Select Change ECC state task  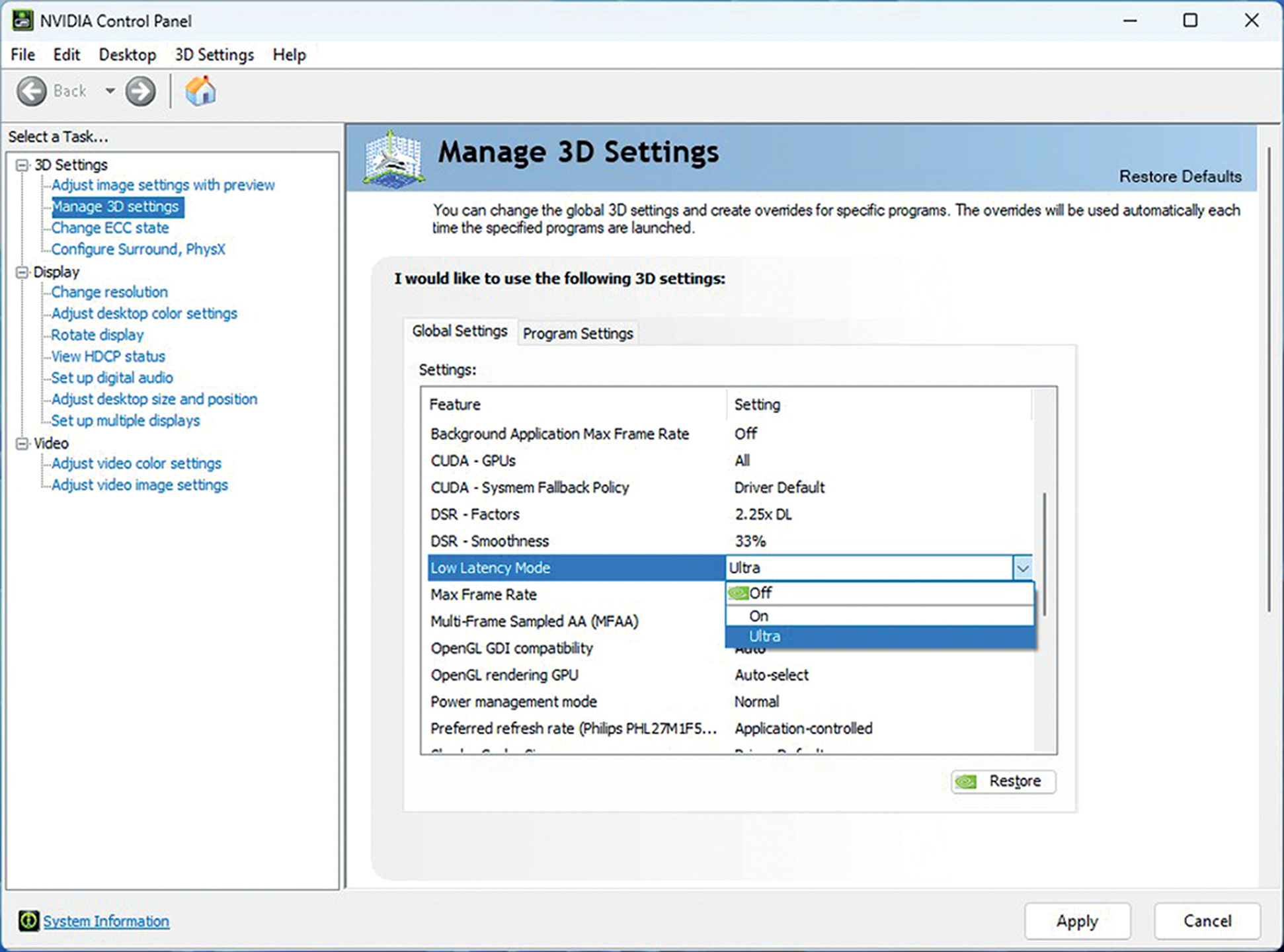110,228
